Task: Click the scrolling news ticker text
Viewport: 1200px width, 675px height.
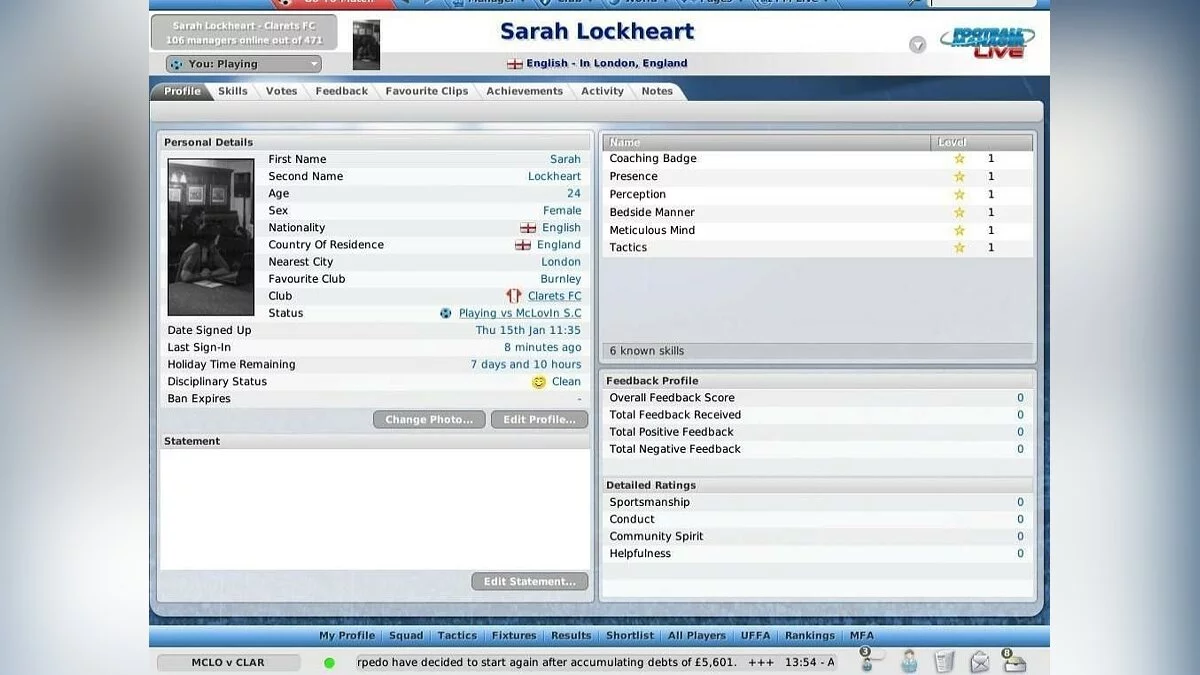Action: coord(596,663)
